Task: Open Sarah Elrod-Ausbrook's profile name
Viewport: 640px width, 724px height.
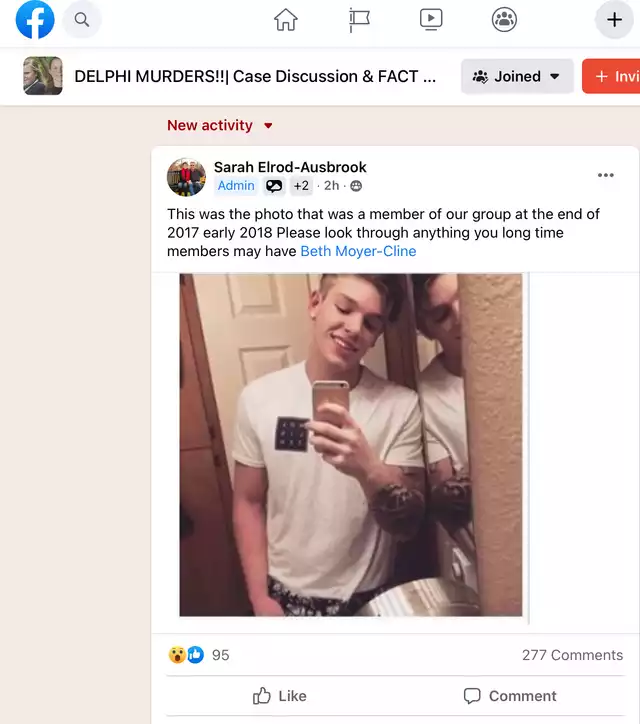Action: [x=290, y=167]
